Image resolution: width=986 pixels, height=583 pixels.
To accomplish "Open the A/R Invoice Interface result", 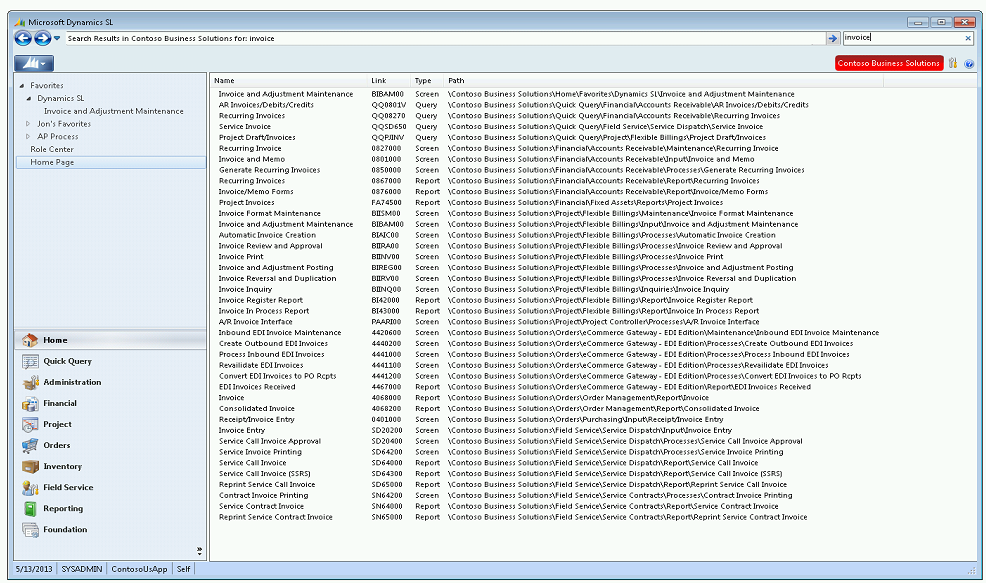I will click(255, 322).
